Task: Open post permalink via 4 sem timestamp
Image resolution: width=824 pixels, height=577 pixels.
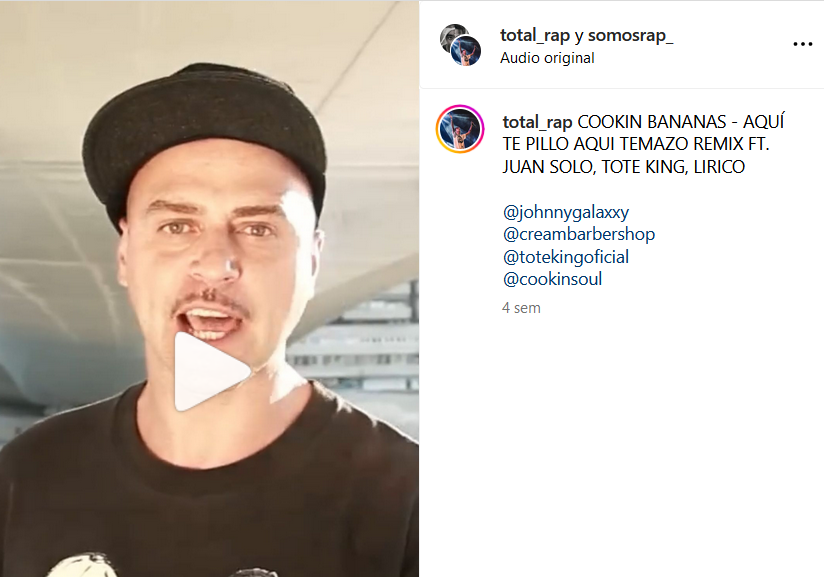Action: coord(521,308)
